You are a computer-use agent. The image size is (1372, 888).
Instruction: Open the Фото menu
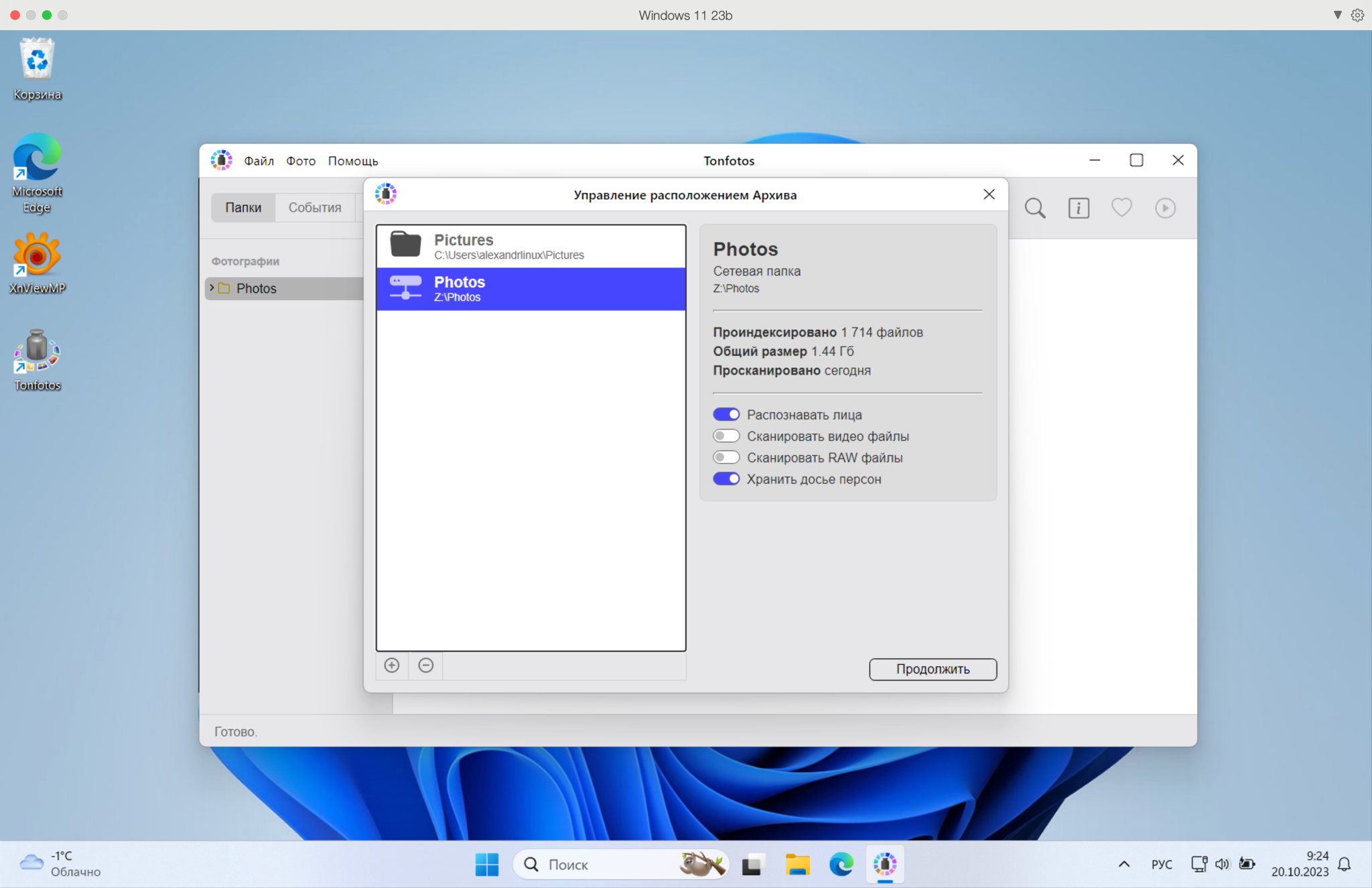pos(301,161)
